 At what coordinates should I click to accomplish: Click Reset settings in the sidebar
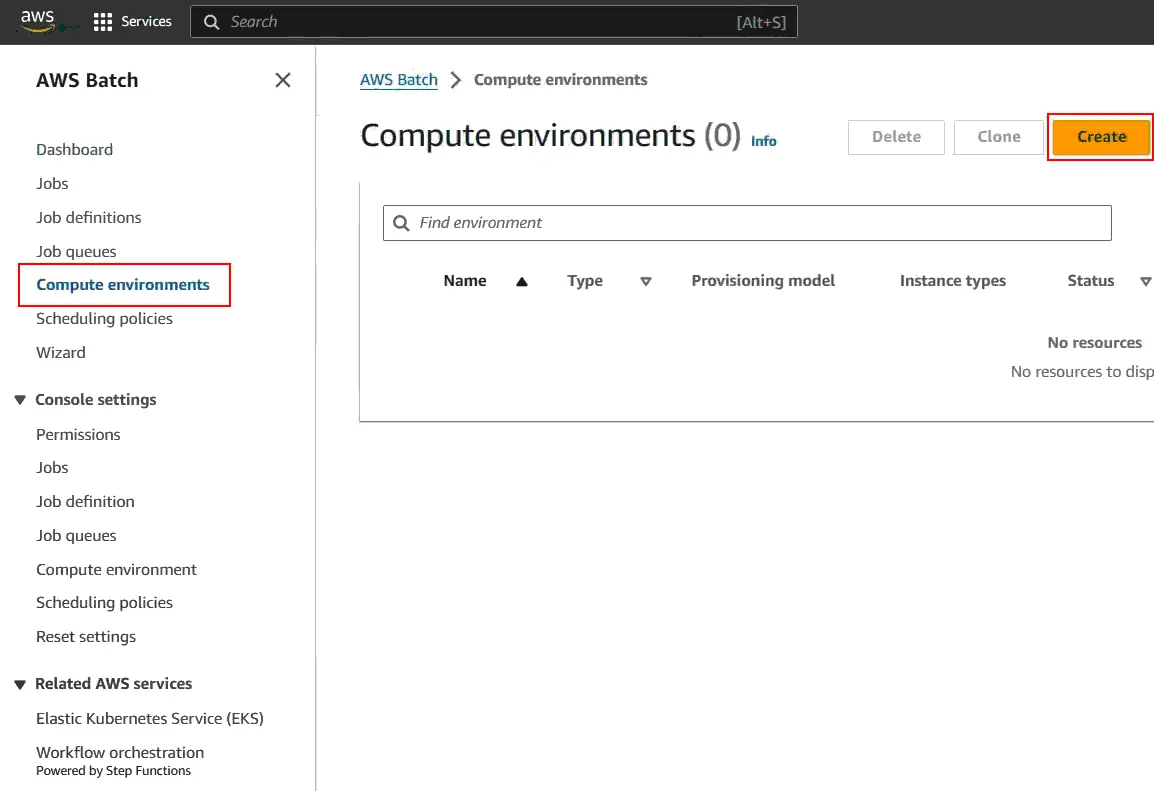pyautogui.click(x=86, y=636)
